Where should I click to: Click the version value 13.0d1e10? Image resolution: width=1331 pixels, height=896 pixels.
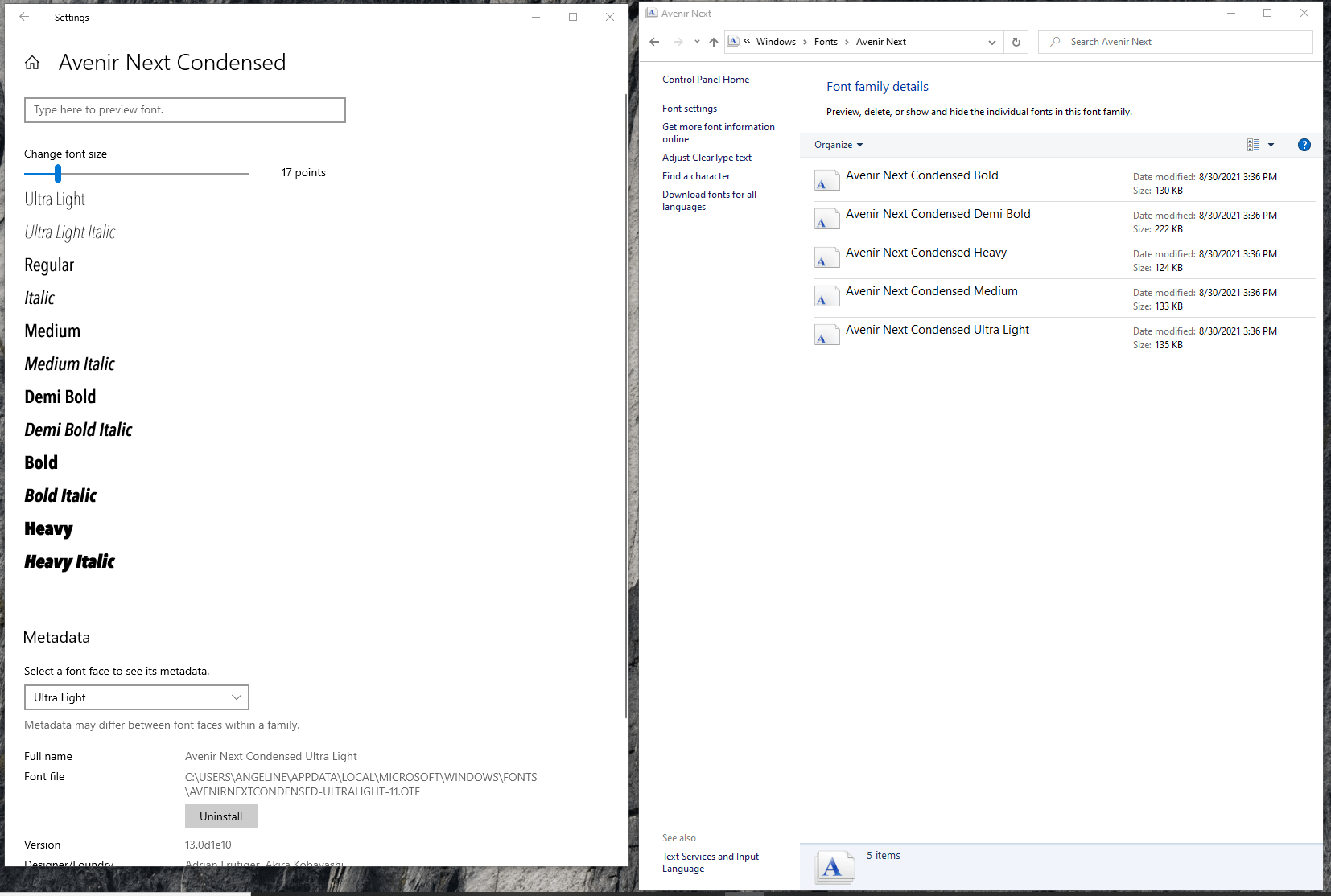pyautogui.click(x=208, y=845)
